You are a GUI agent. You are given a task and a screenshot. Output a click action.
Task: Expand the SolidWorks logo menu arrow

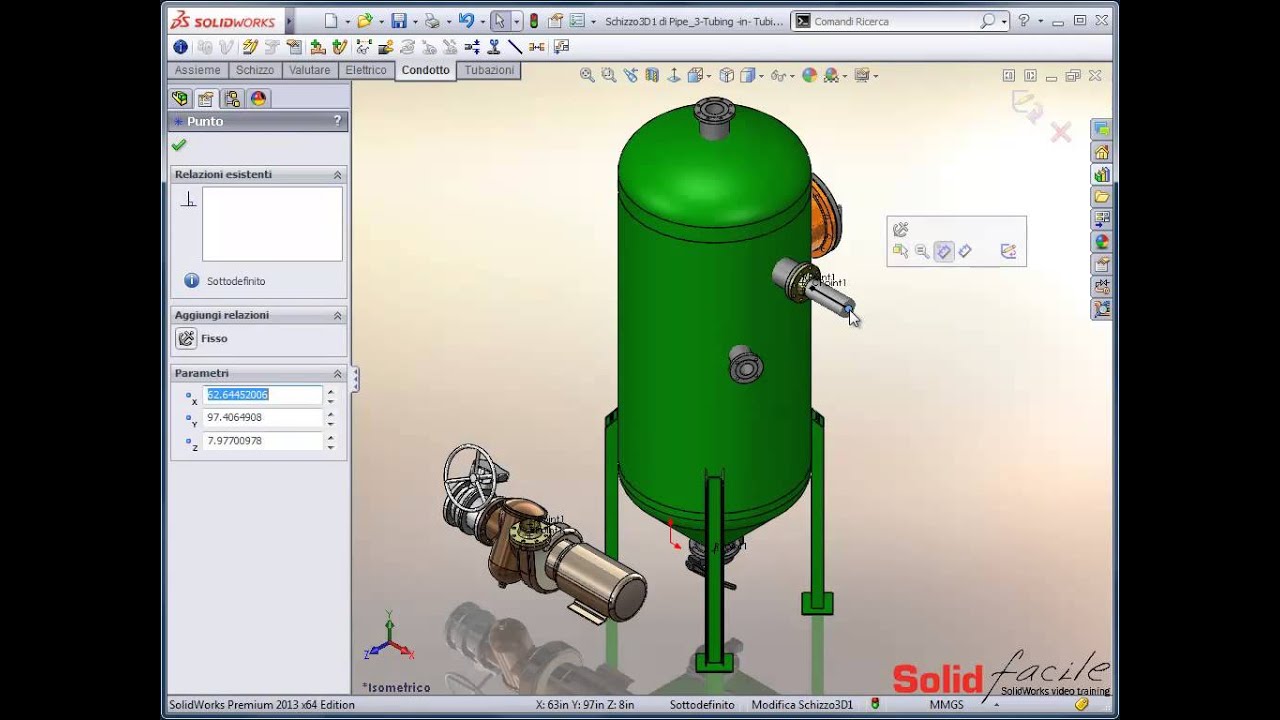pyautogui.click(x=289, y=21)
